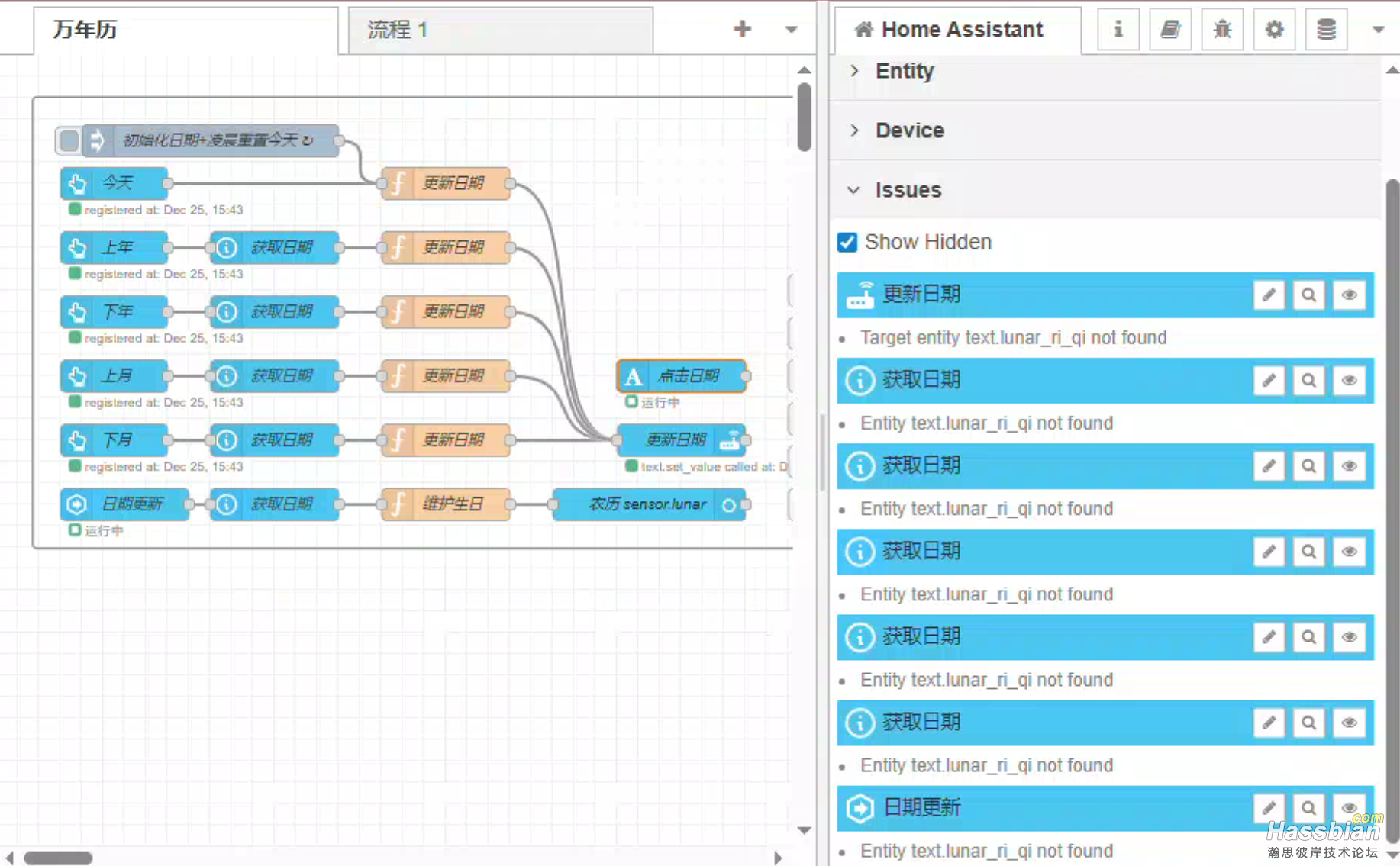1400x866 pixels.
Task: Click the search icon on 更新日期 issue row
Action: point(1308,295)
